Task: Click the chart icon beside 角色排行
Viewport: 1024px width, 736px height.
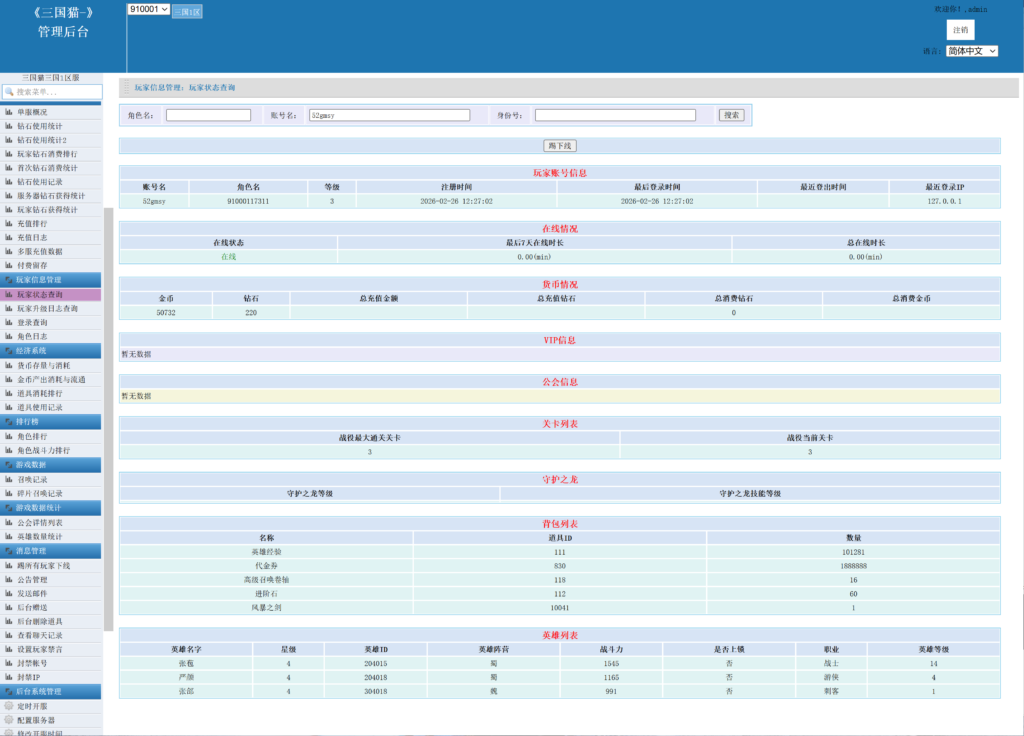Action: (x=9, y=437)
